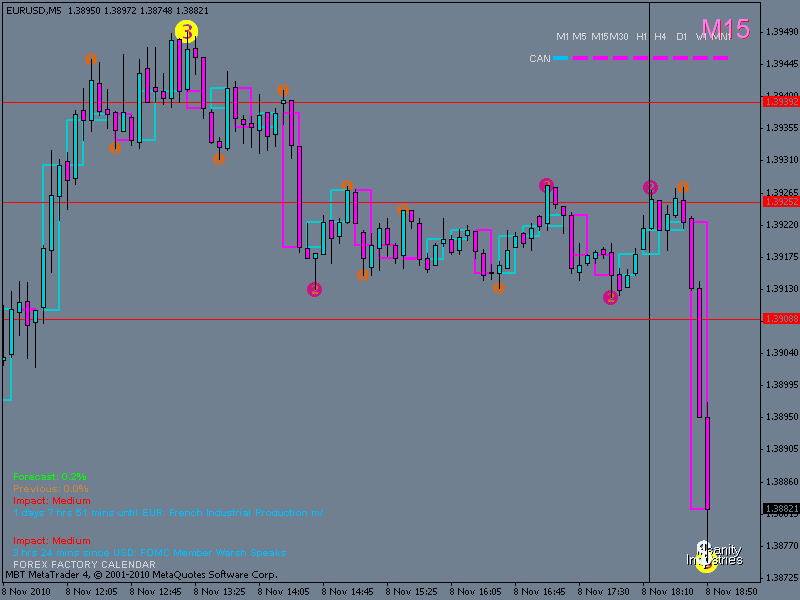Click the 1.39355 price scale label

[782, 128]
